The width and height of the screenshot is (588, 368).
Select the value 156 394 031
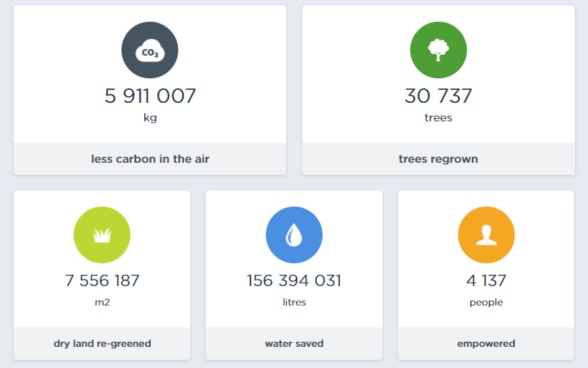pos(294,281)
